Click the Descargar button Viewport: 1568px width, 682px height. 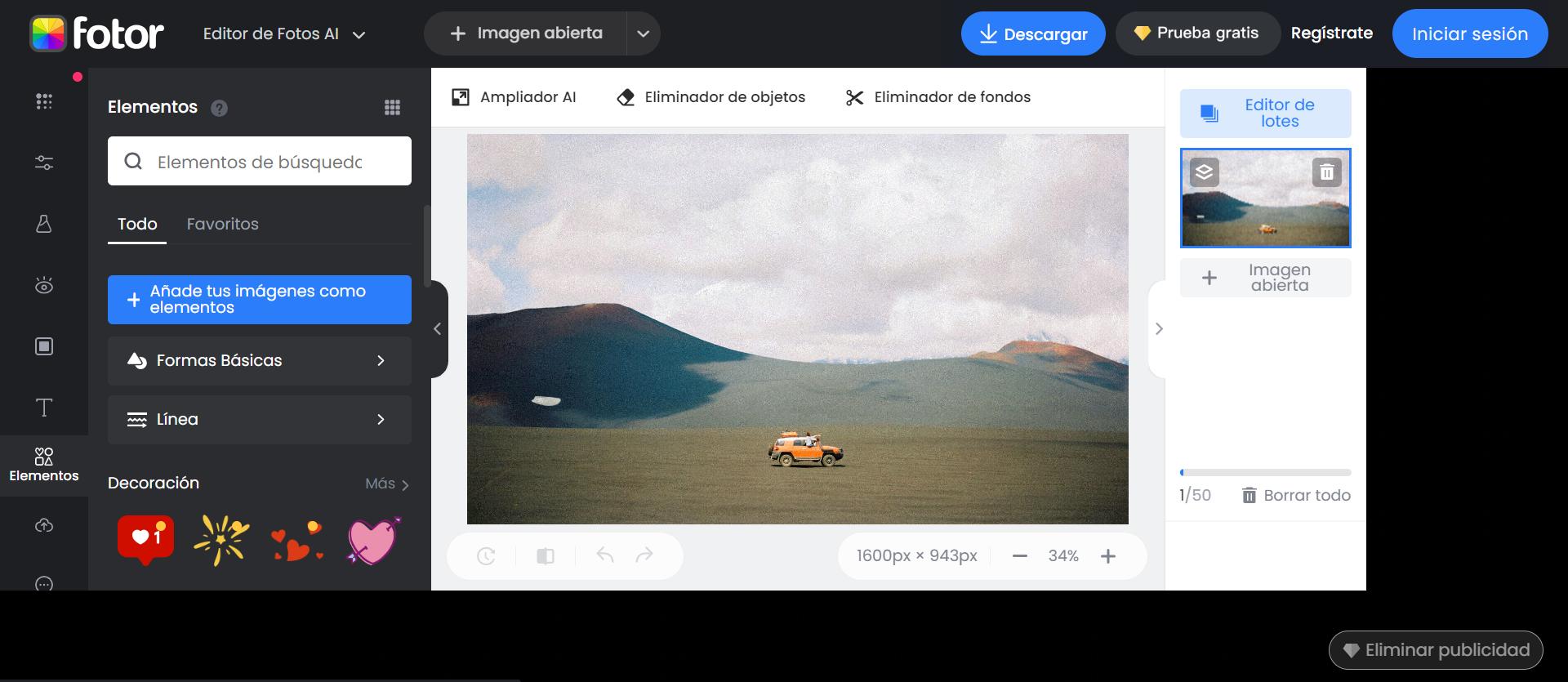point(1033,33)
